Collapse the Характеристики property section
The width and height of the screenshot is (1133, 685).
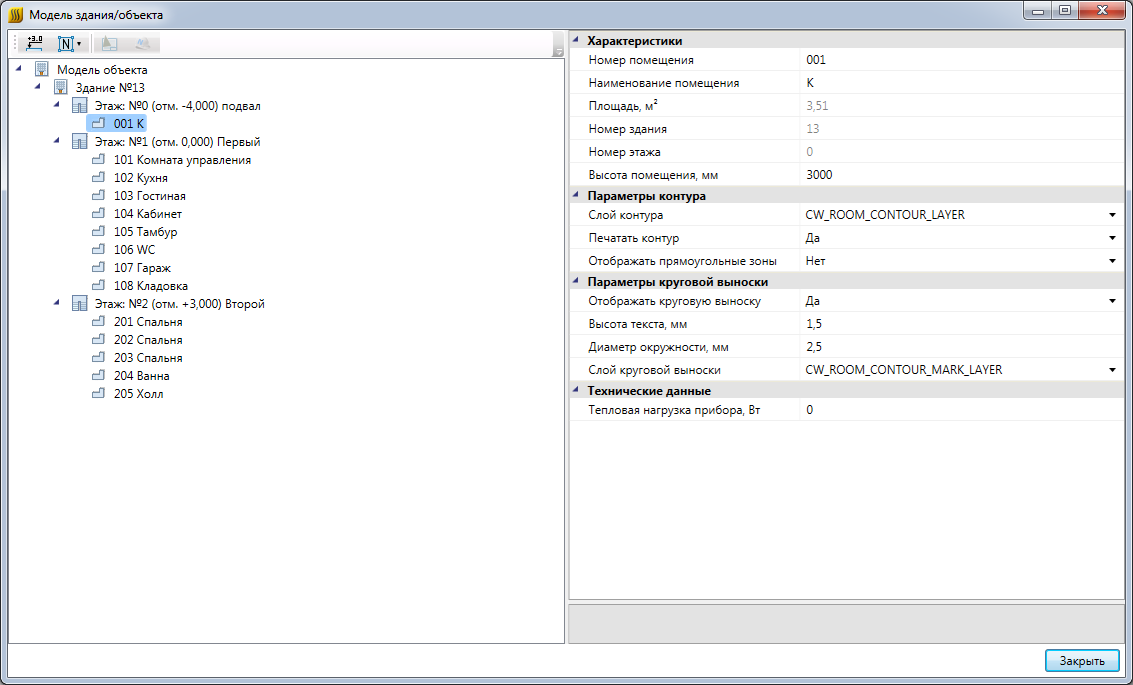[576, 40]
